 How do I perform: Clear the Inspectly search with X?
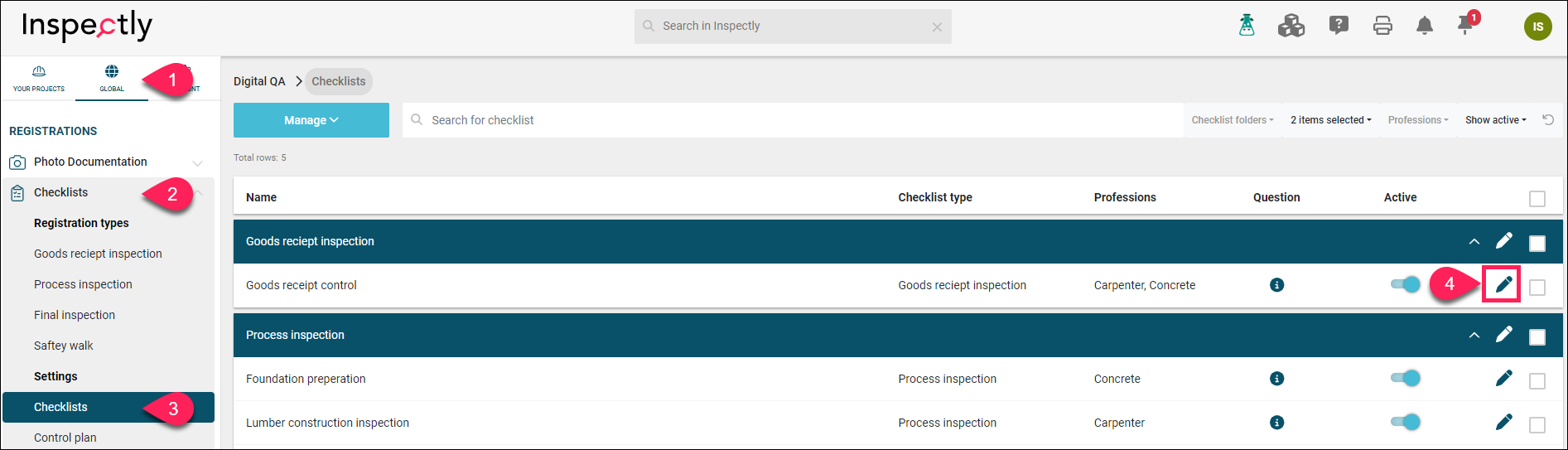[x=937, y=27]
